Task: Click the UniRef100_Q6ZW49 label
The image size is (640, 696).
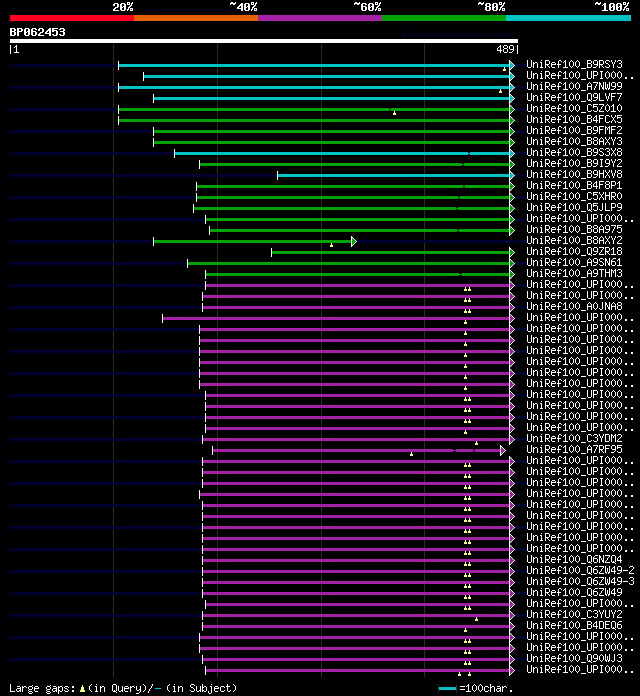Action: tap(574, 593)
